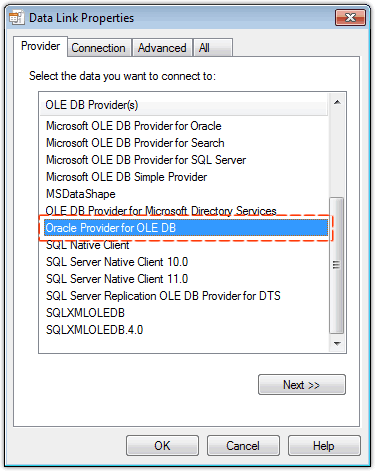This screenshot has height=471, width=375.
Task: Switch to the All tab
Action: coord(213,48)
